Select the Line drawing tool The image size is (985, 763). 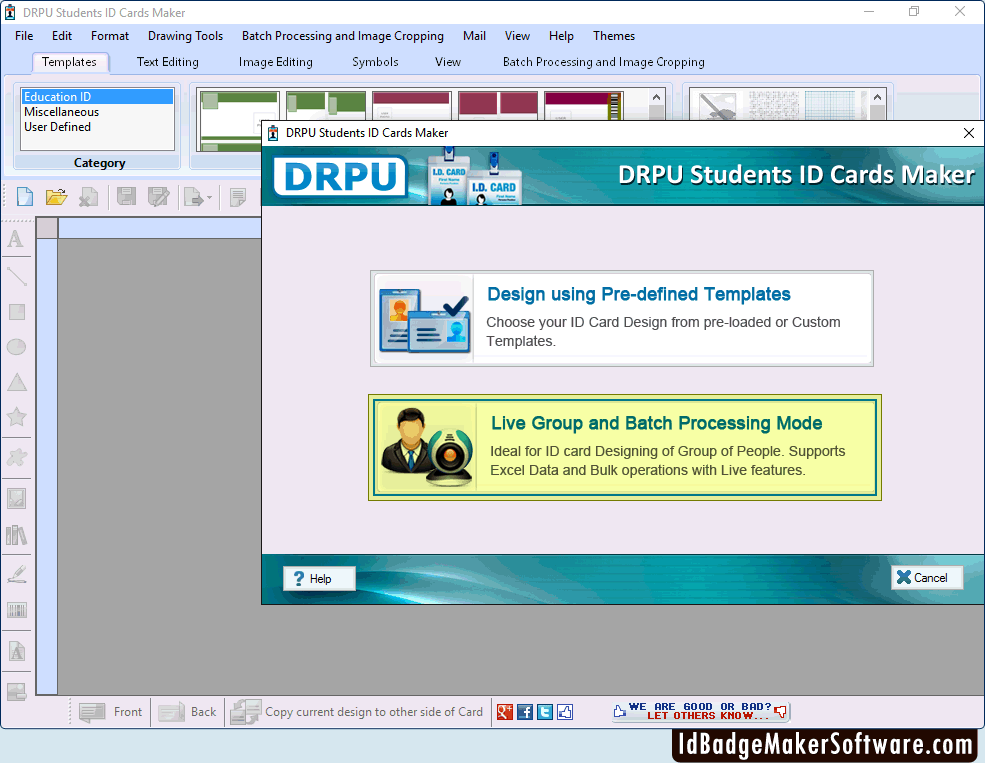tap(16, 276)
